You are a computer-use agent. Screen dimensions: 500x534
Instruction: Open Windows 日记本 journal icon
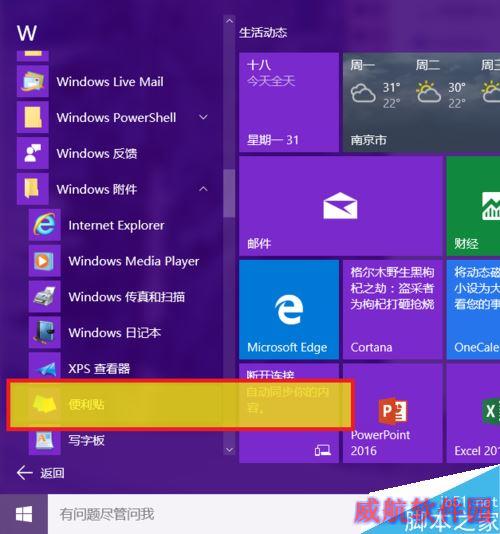coord(45,332)
